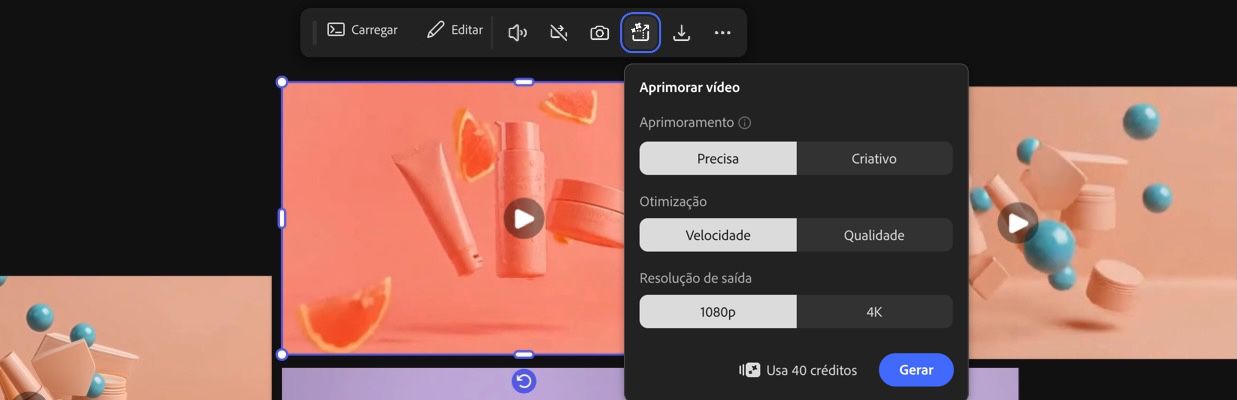Image resolution: width=1237 pixels, height=400 pixels.
Task: Choose Qualidade optimization
Action: (x=874, y=235)
